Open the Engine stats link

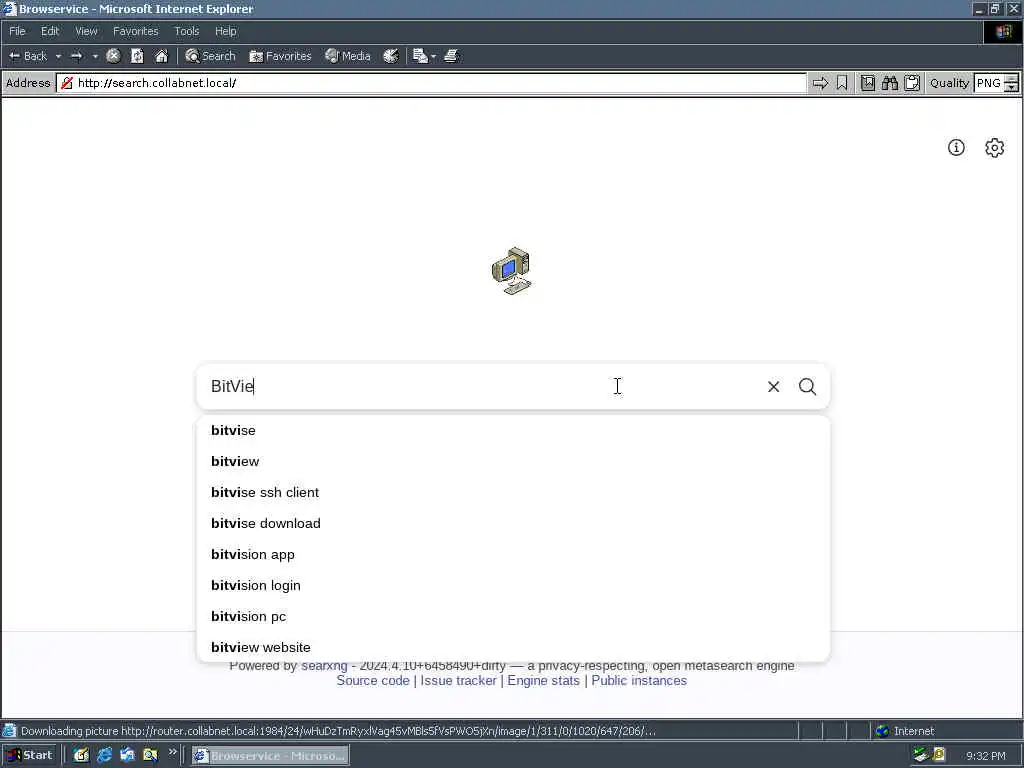[543, 680]
